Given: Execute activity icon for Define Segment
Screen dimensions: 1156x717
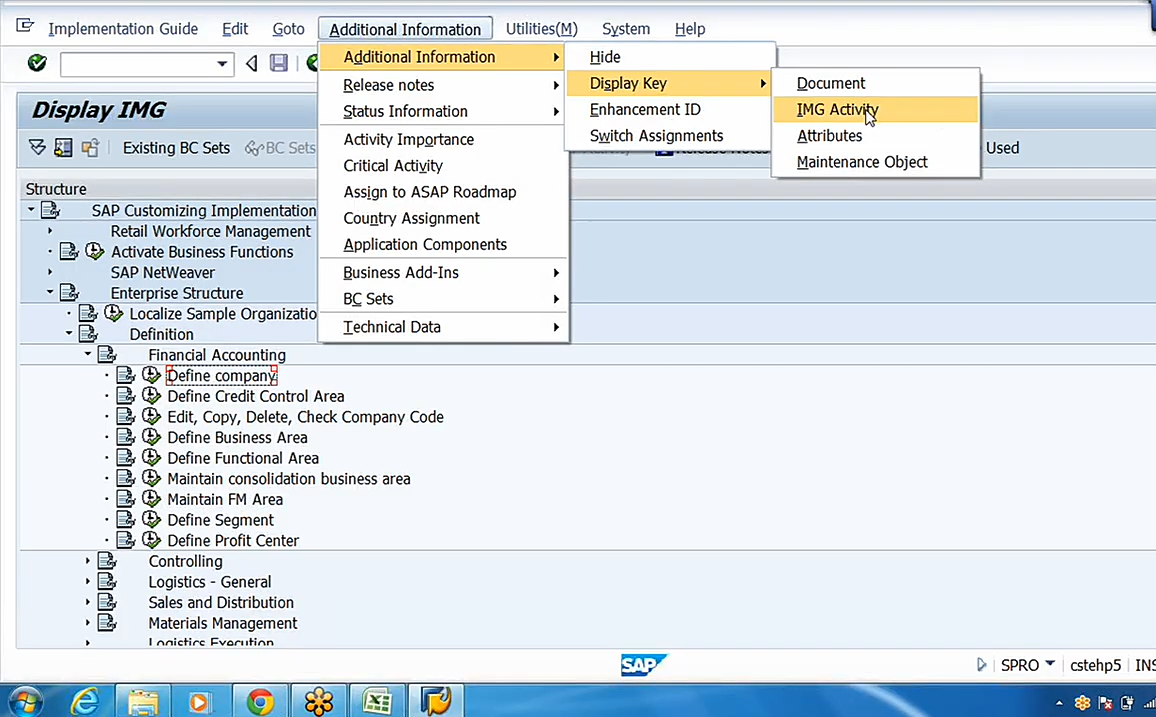Looking at the screenshot, I should coord(151,520).
